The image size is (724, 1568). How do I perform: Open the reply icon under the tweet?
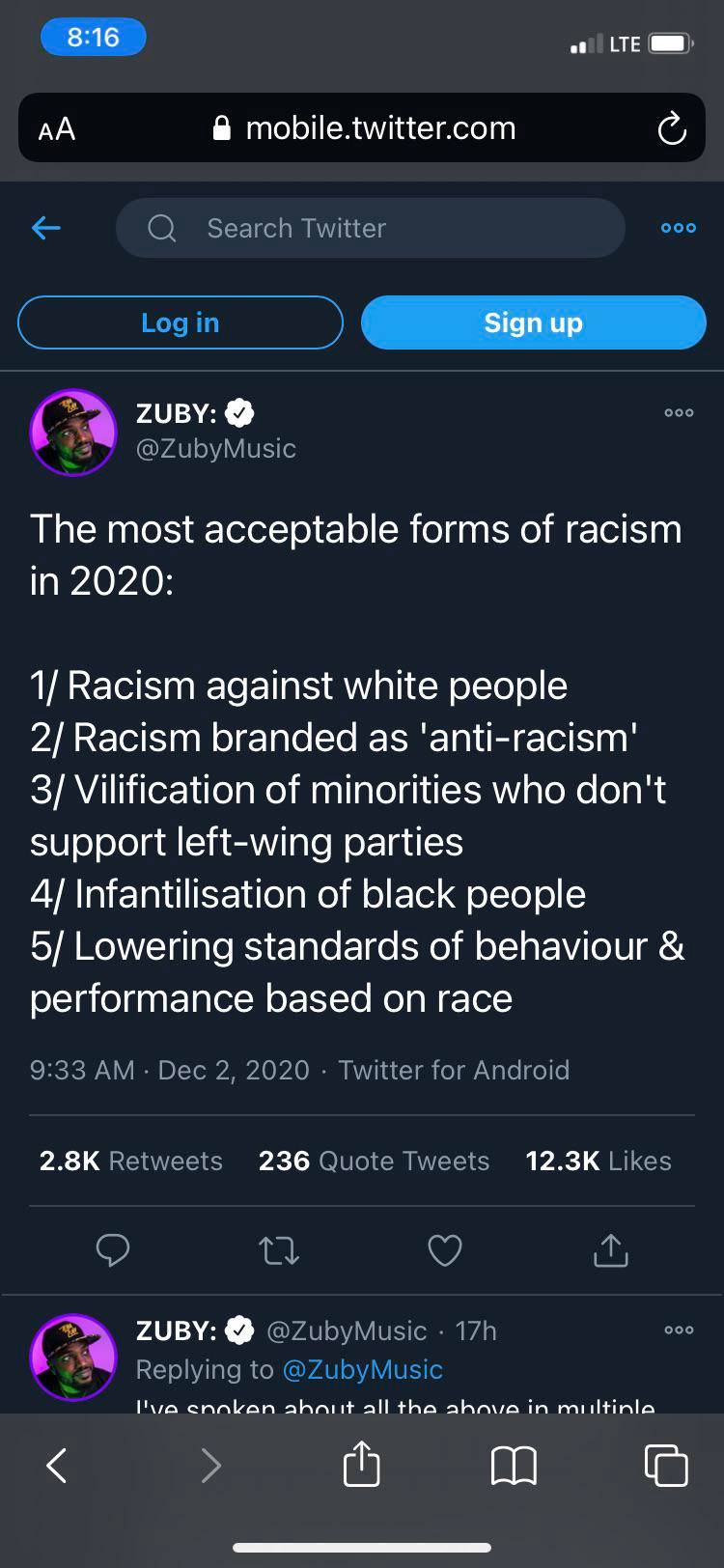pos(113,1250)
